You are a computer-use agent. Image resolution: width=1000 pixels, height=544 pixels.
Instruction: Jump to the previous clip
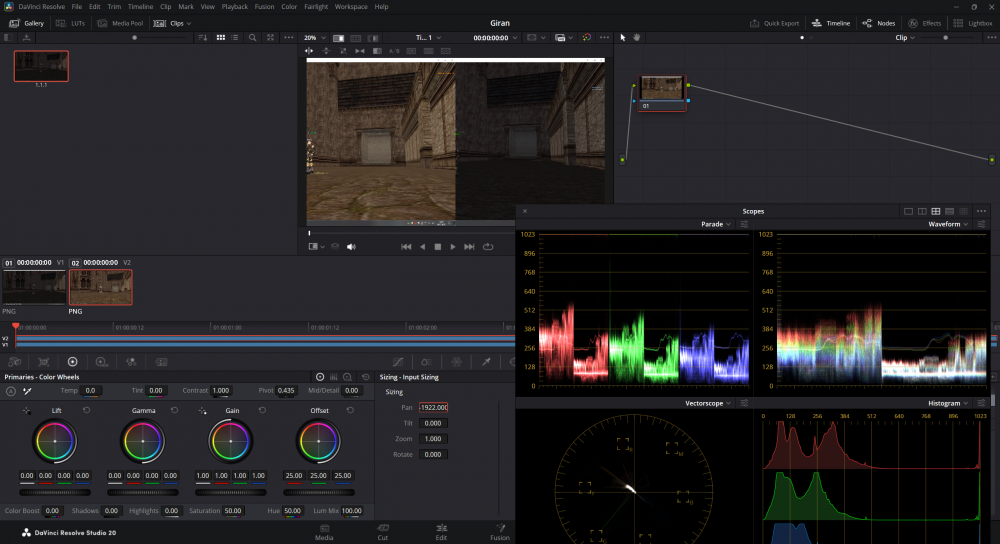tap(406, 247)
